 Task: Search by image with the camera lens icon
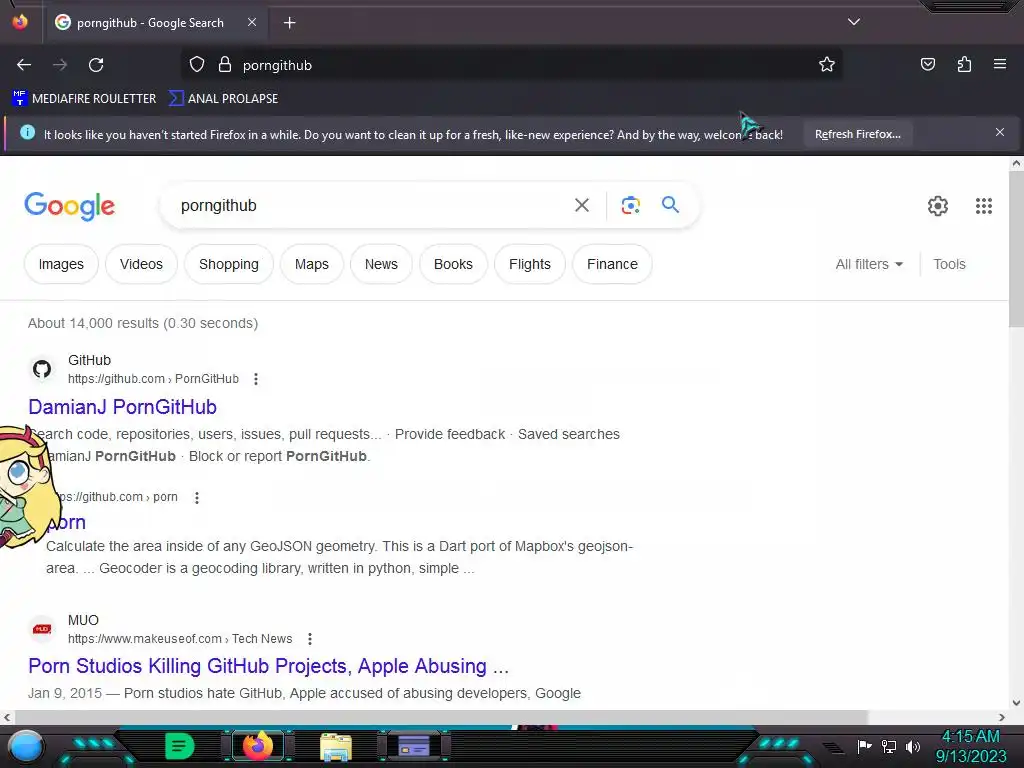(x=630, y=205)
